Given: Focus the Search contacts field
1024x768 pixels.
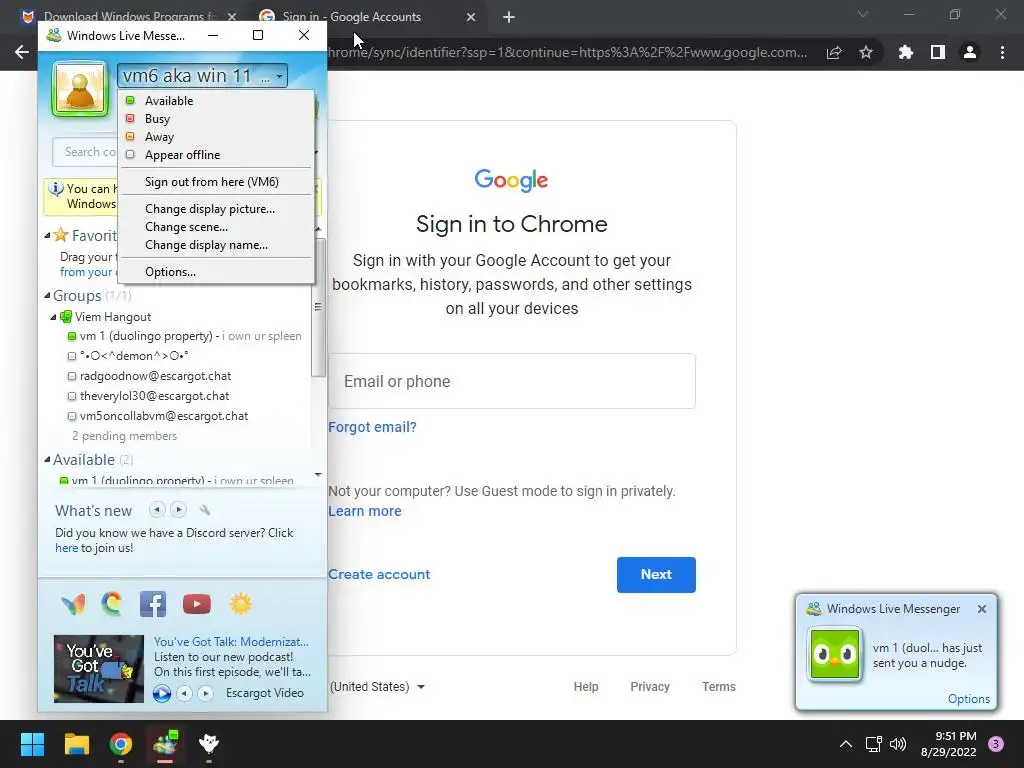Looking at the screenshot, I should coord(86,152).
